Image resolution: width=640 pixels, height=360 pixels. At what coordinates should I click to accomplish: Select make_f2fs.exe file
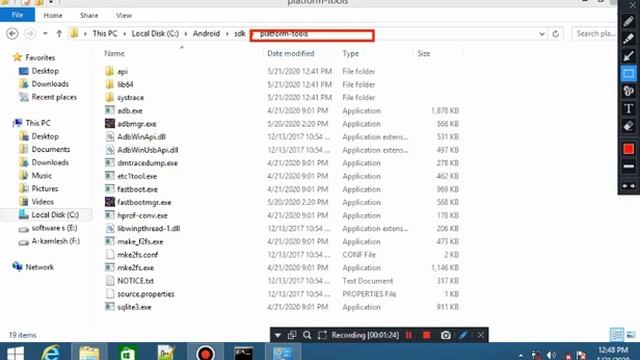click(x=140, y=241)
